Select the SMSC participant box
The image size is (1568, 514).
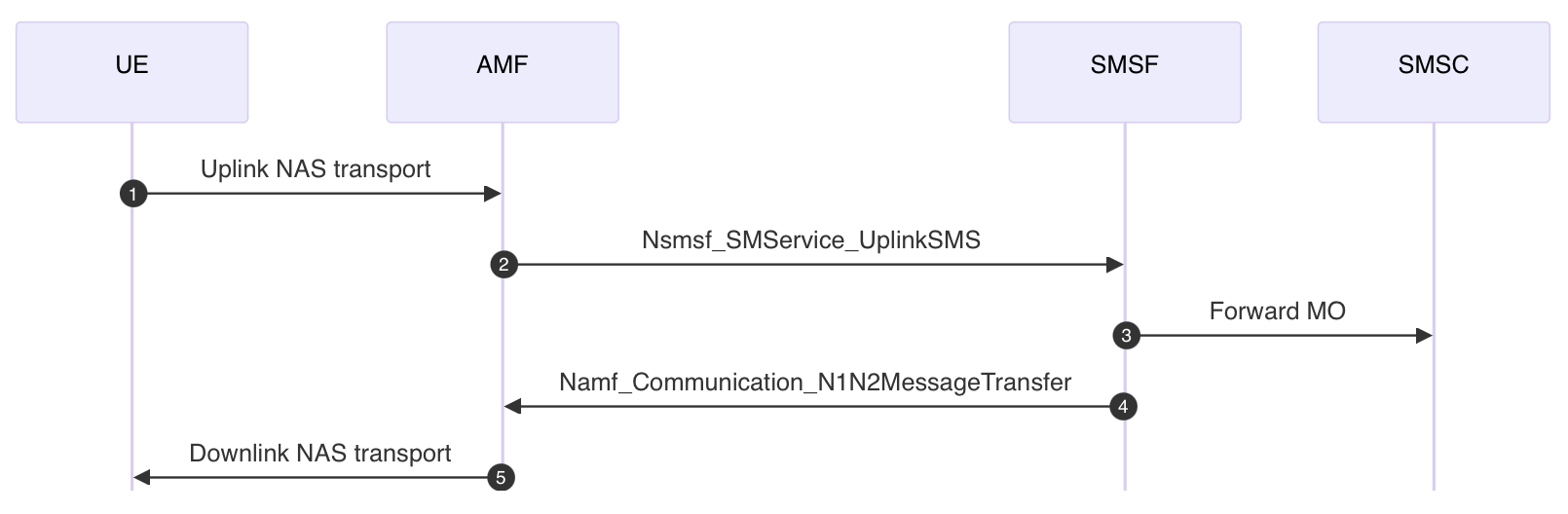1434,72
